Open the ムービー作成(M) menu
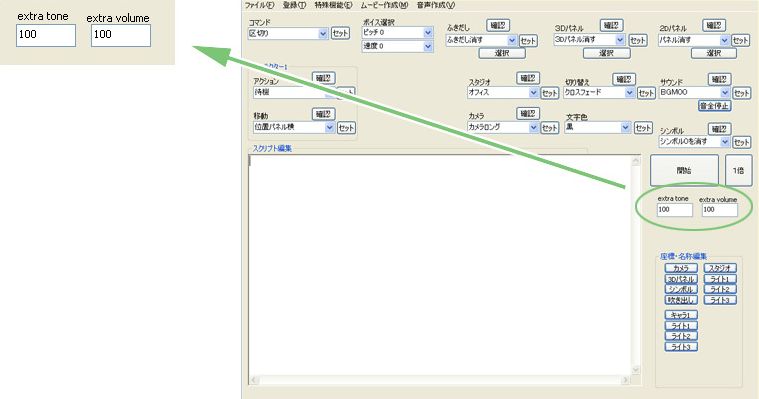This screenshot has width=759, height=399. [x=384, y=5]
